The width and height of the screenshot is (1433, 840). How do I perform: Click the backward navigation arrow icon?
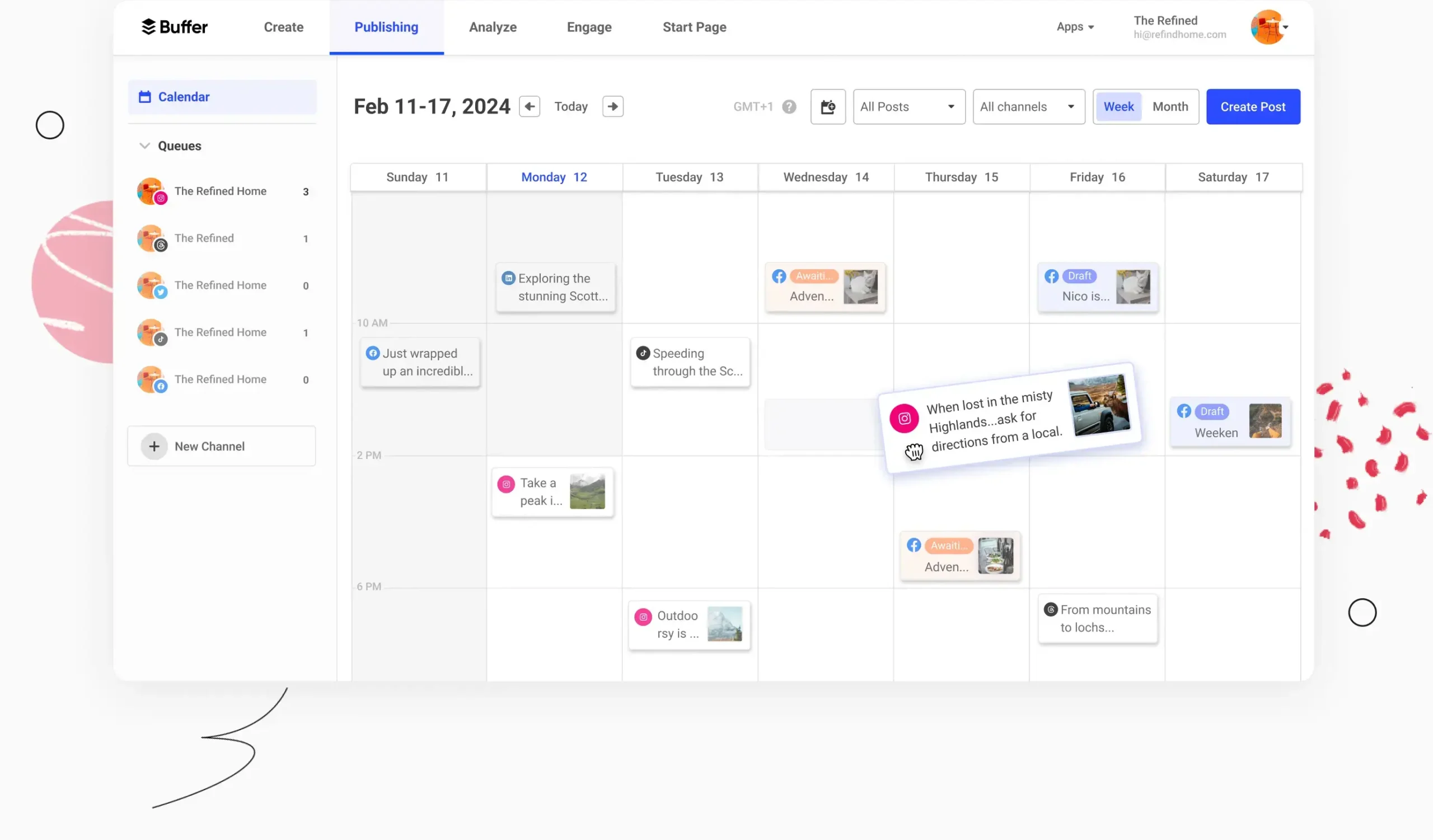[530, 107]
